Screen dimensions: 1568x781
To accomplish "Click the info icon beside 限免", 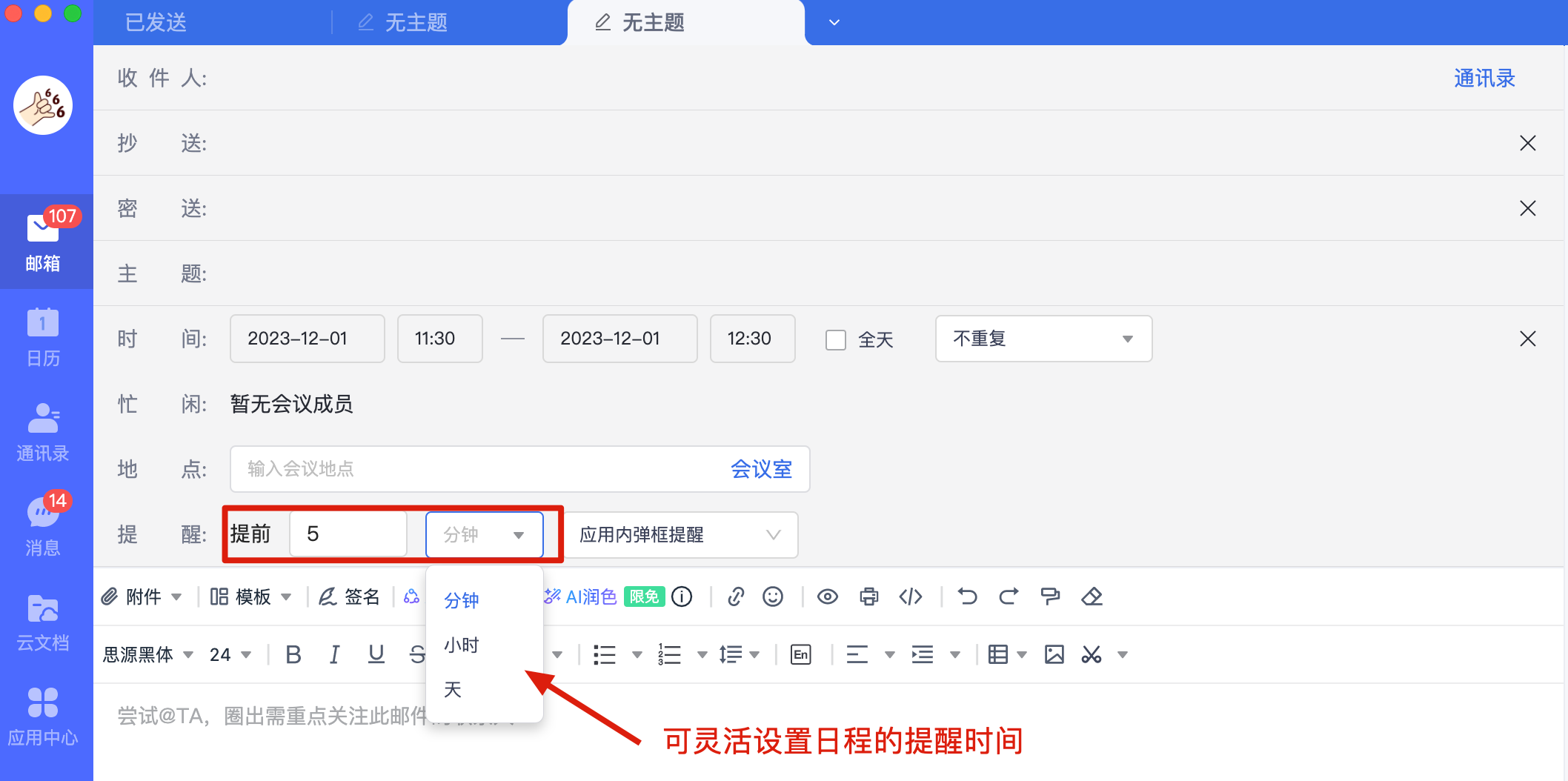I will [x=682, y=596].
